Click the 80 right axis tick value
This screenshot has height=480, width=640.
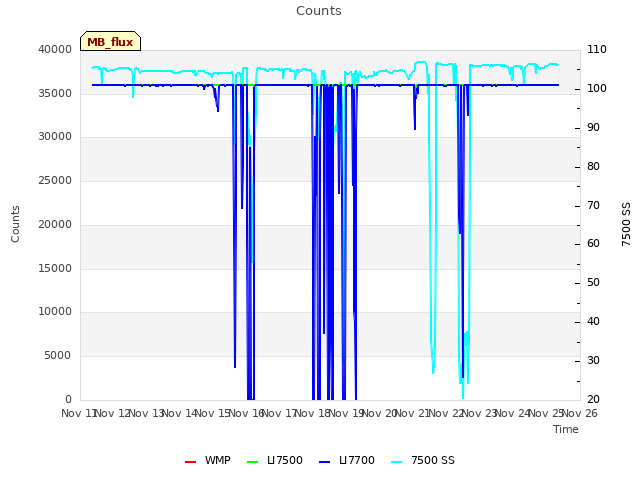click(593, 167)
